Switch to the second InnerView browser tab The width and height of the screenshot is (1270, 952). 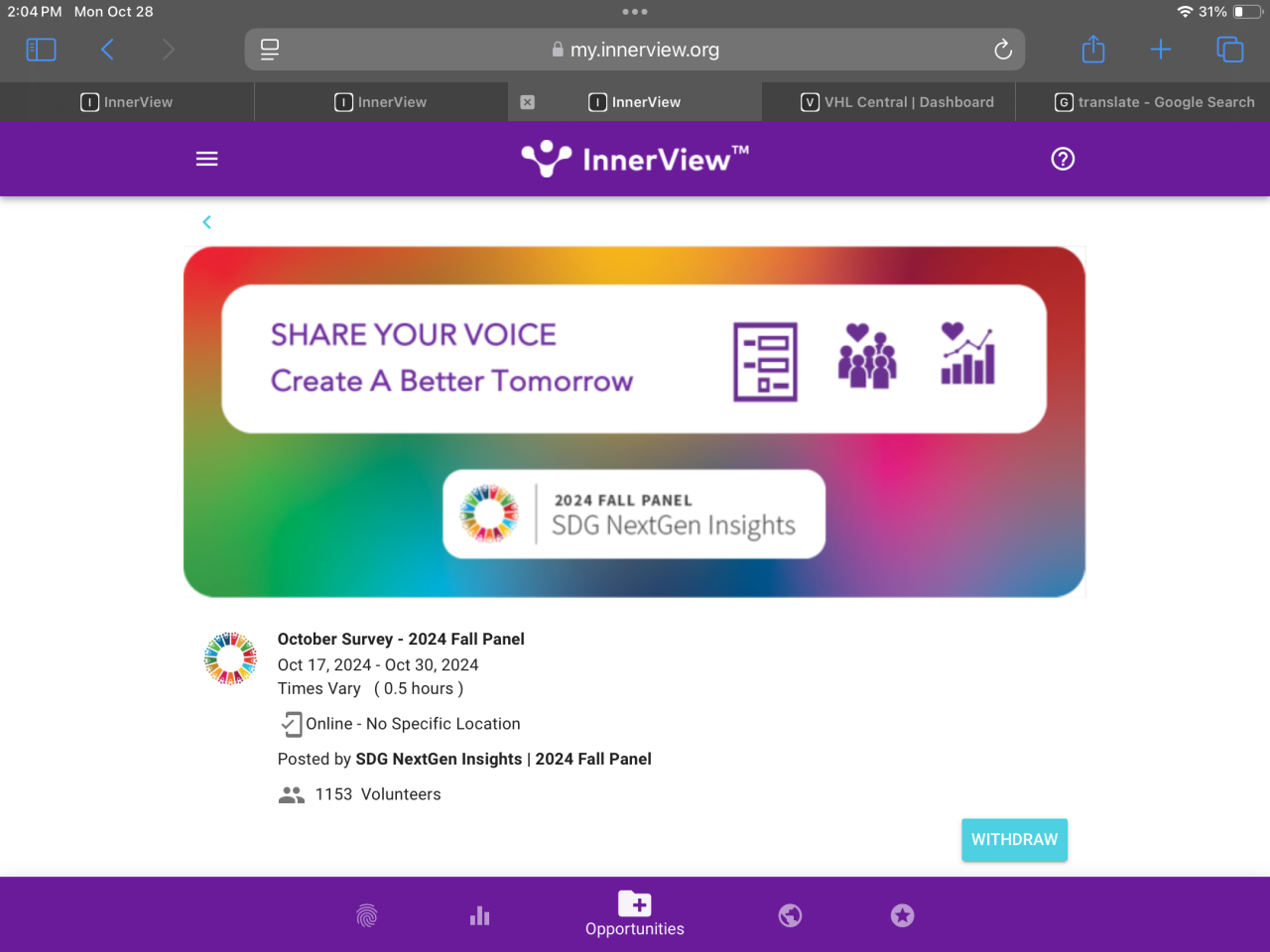click(381, 102)
